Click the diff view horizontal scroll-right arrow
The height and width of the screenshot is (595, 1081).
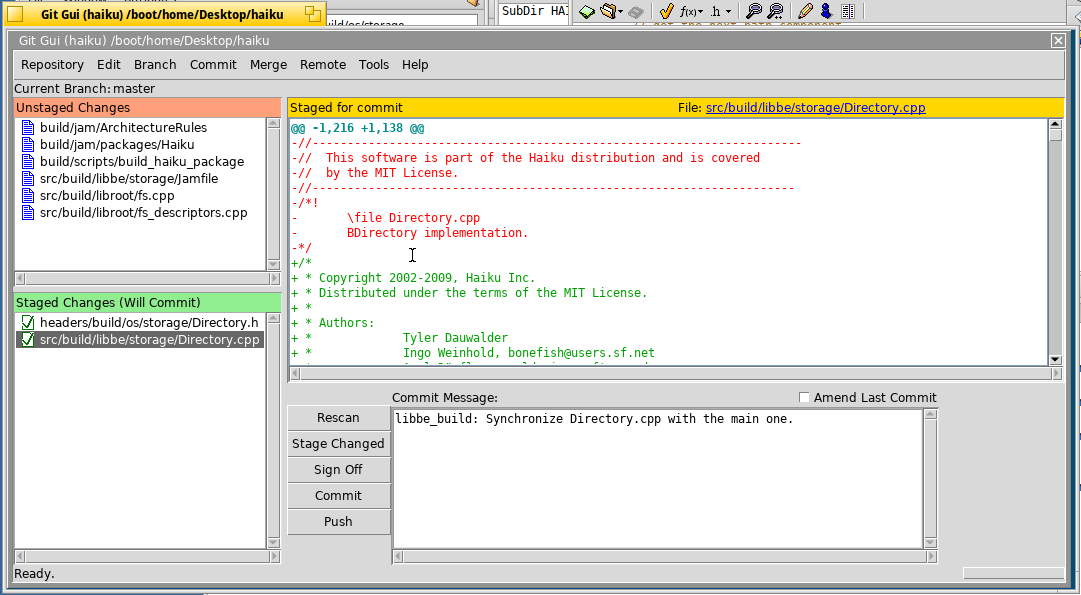[1056, 374]
